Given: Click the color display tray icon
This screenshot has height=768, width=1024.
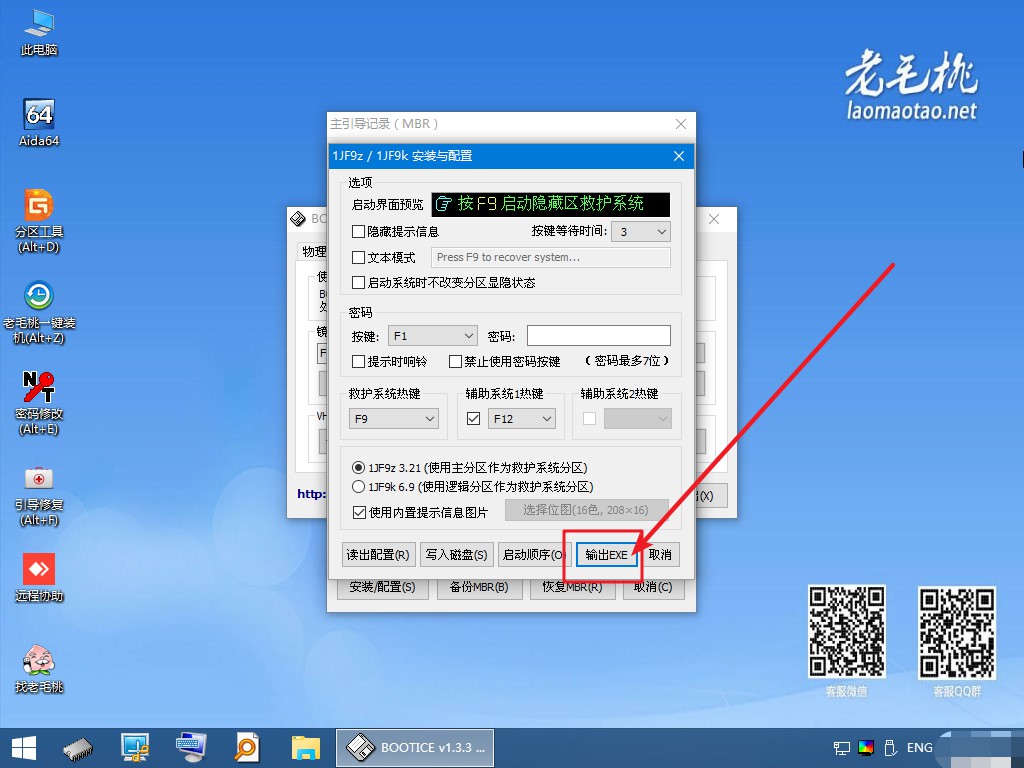Looking at the screenshot, I should click(866, 748).
